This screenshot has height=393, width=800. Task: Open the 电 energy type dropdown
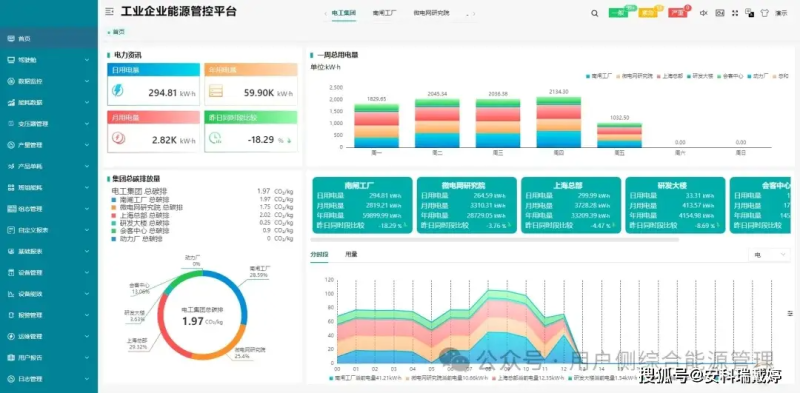click(x=769, y=255)
